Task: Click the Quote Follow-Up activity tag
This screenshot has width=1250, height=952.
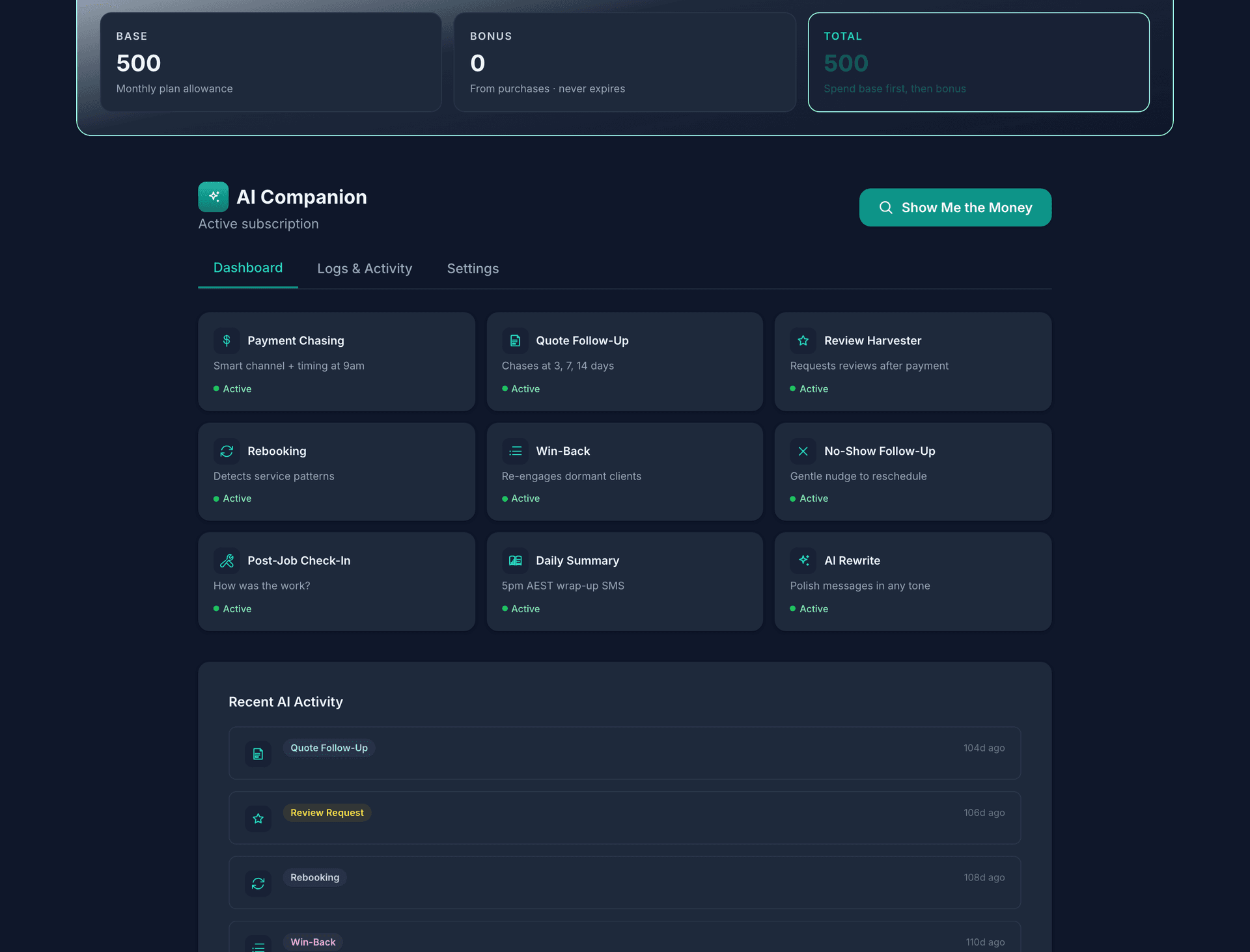Action: [x=329, y=748]
